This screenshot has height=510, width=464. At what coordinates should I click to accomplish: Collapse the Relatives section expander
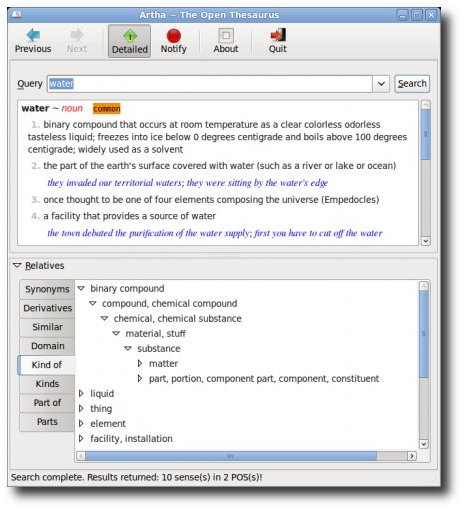tap(17, 265)
